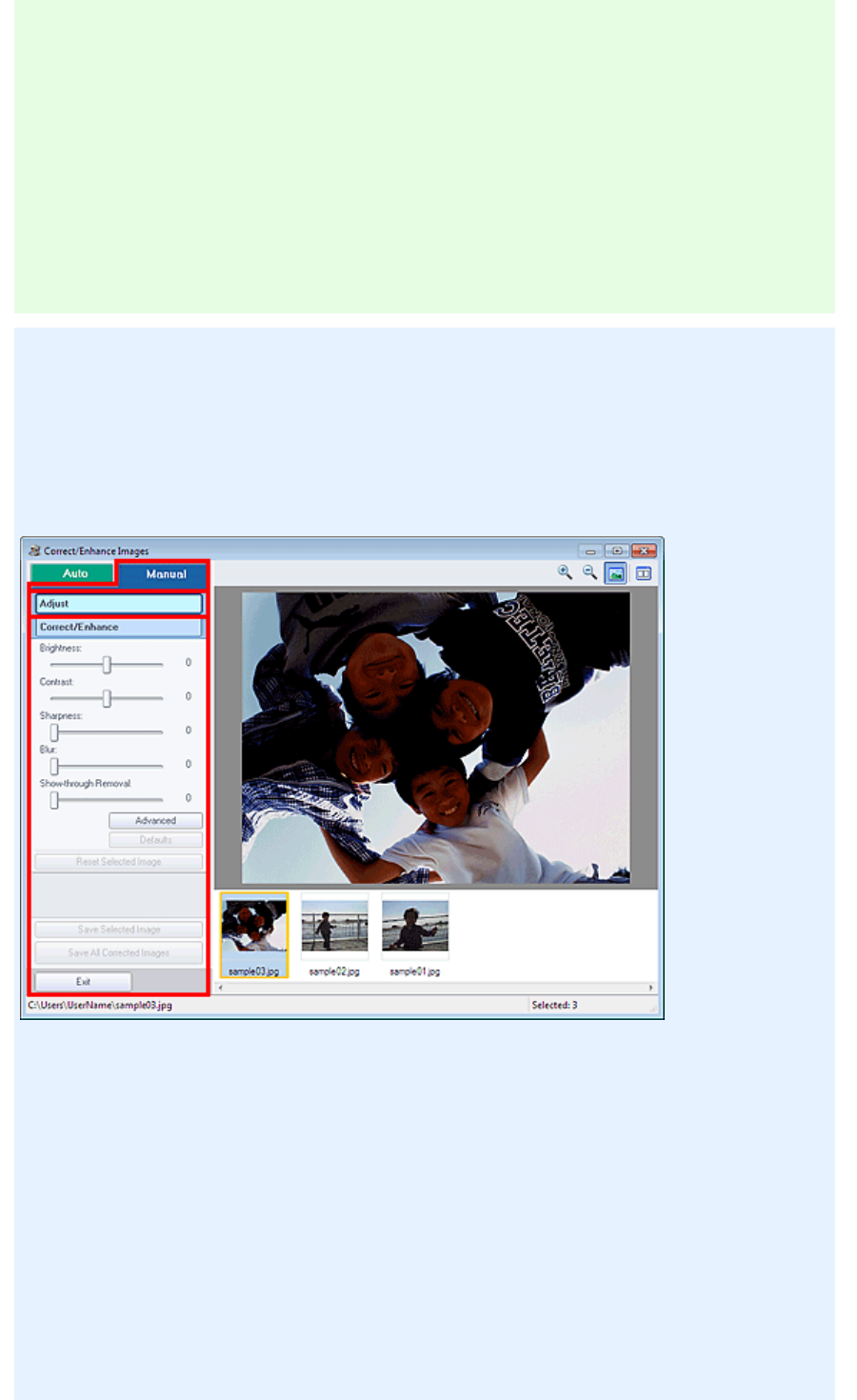This screenshot has height=1400, width=857.
Task: Click the Sharpness value 0
Action: [x=189, y=730]
